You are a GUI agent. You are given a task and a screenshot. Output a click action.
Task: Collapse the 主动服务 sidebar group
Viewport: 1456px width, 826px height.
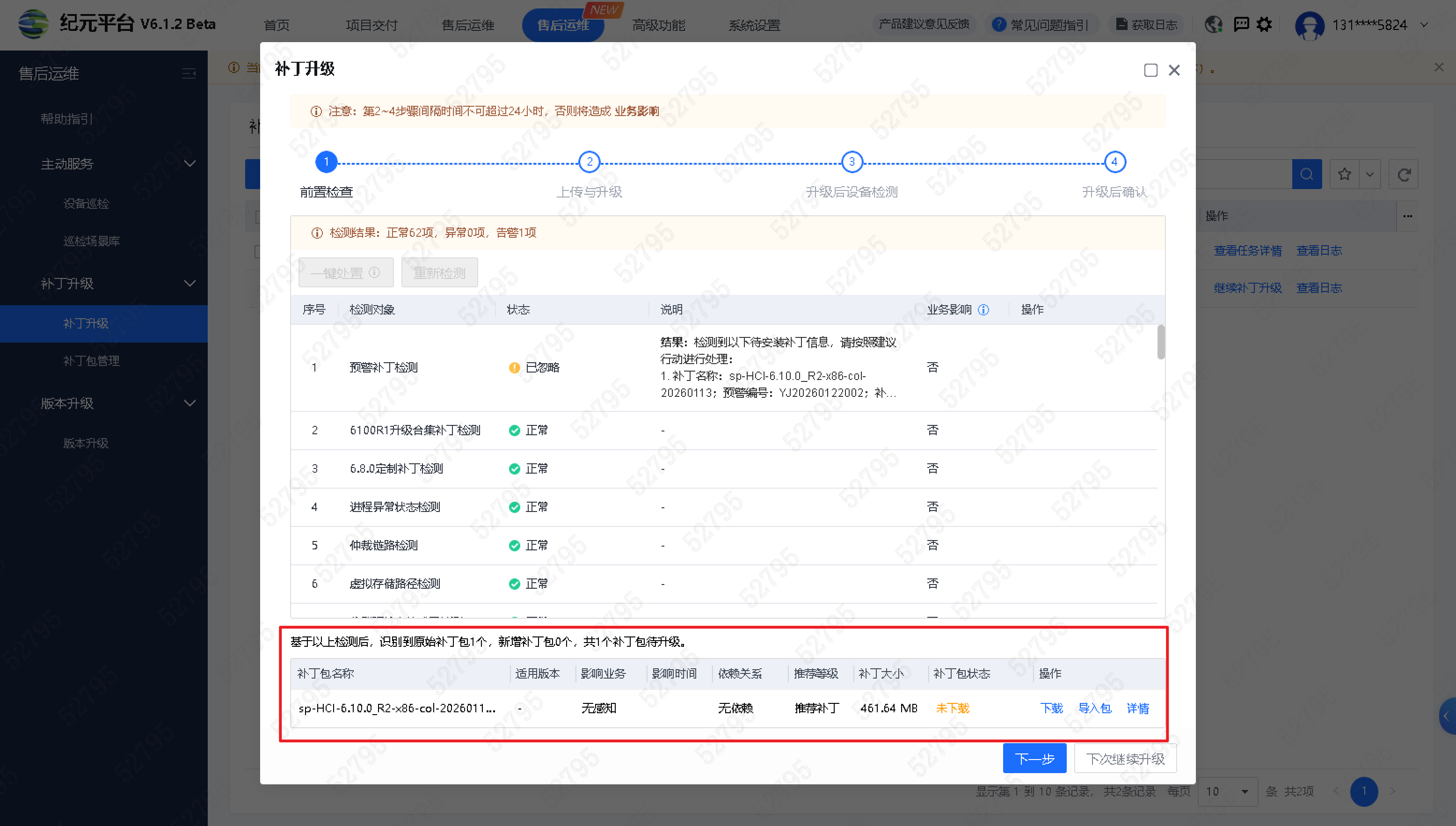(x=190, y=164)
